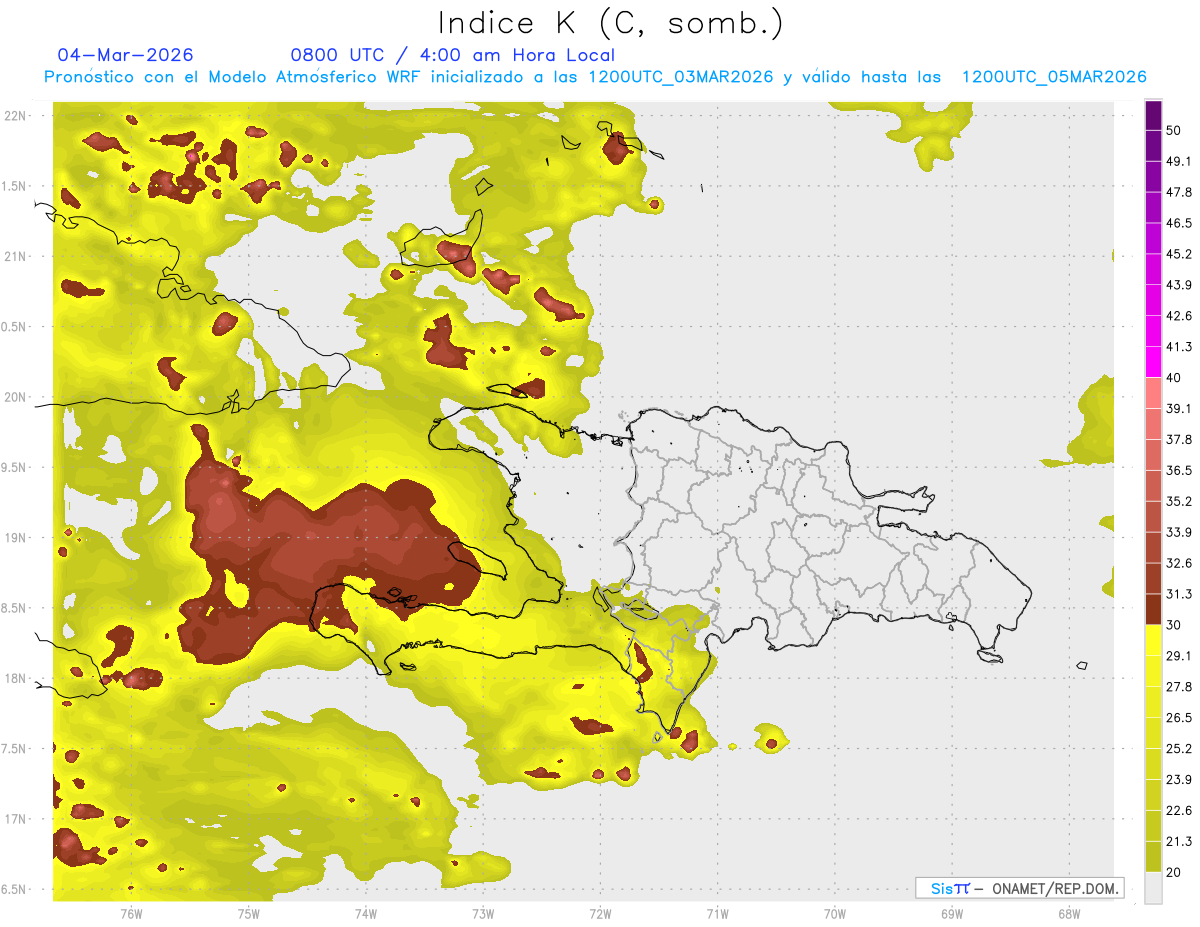Click the latitude axis label '19N'

coord(17,538)
